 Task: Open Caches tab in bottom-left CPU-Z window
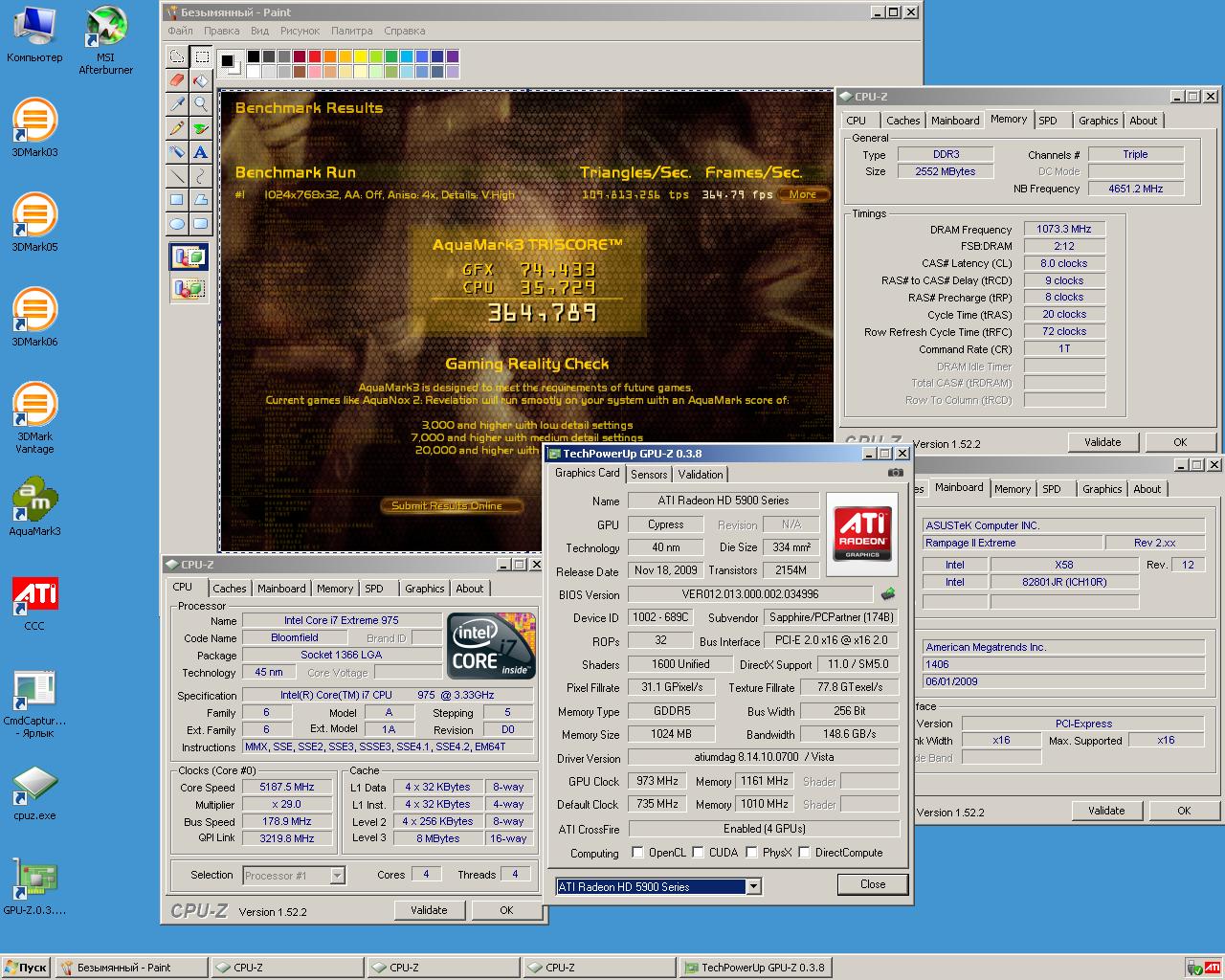pyautogui.click(x=230, y=589)
